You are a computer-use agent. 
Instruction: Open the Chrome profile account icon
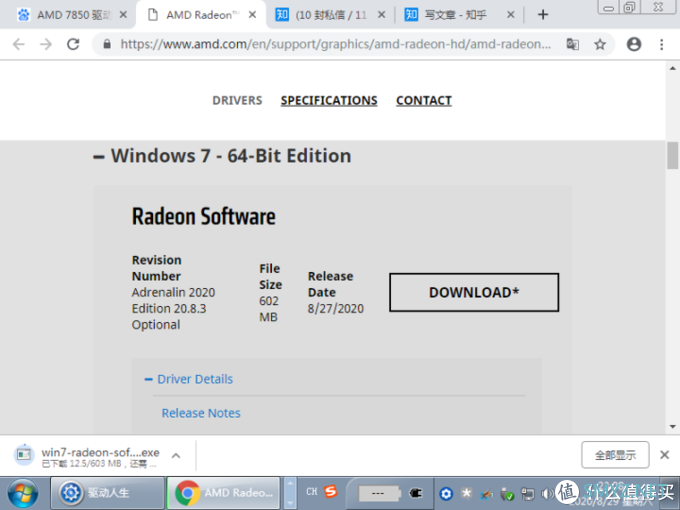point(634,44)
